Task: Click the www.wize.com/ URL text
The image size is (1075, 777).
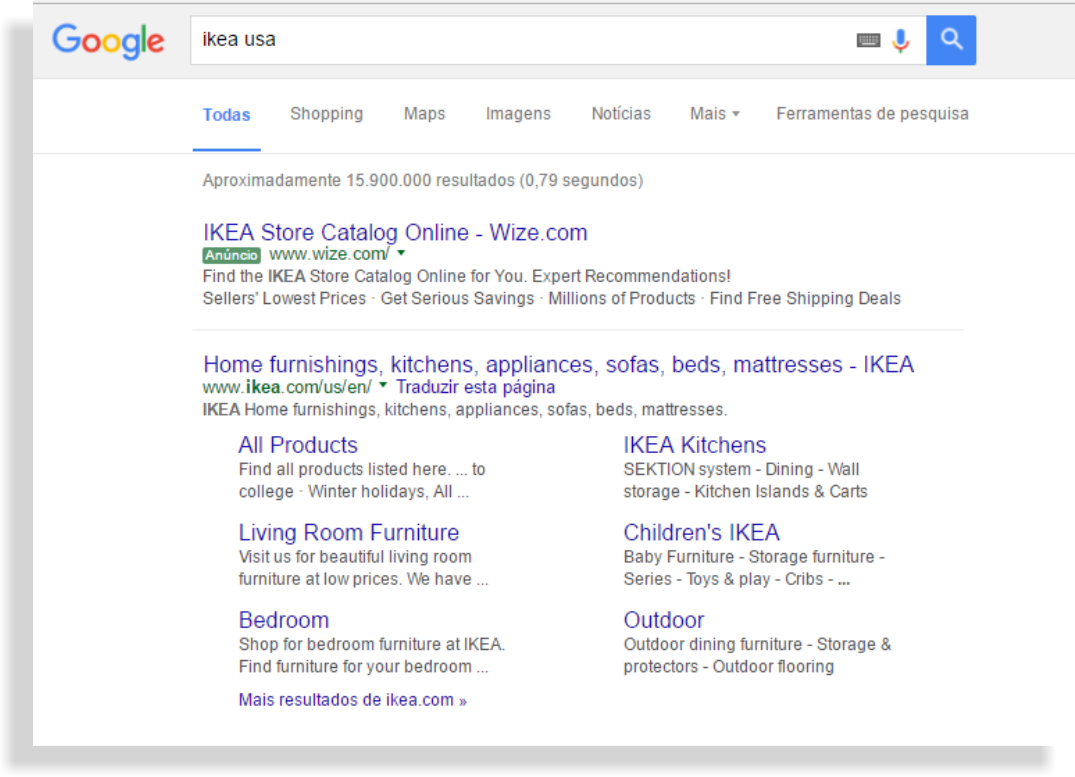Action: (329, 254)
